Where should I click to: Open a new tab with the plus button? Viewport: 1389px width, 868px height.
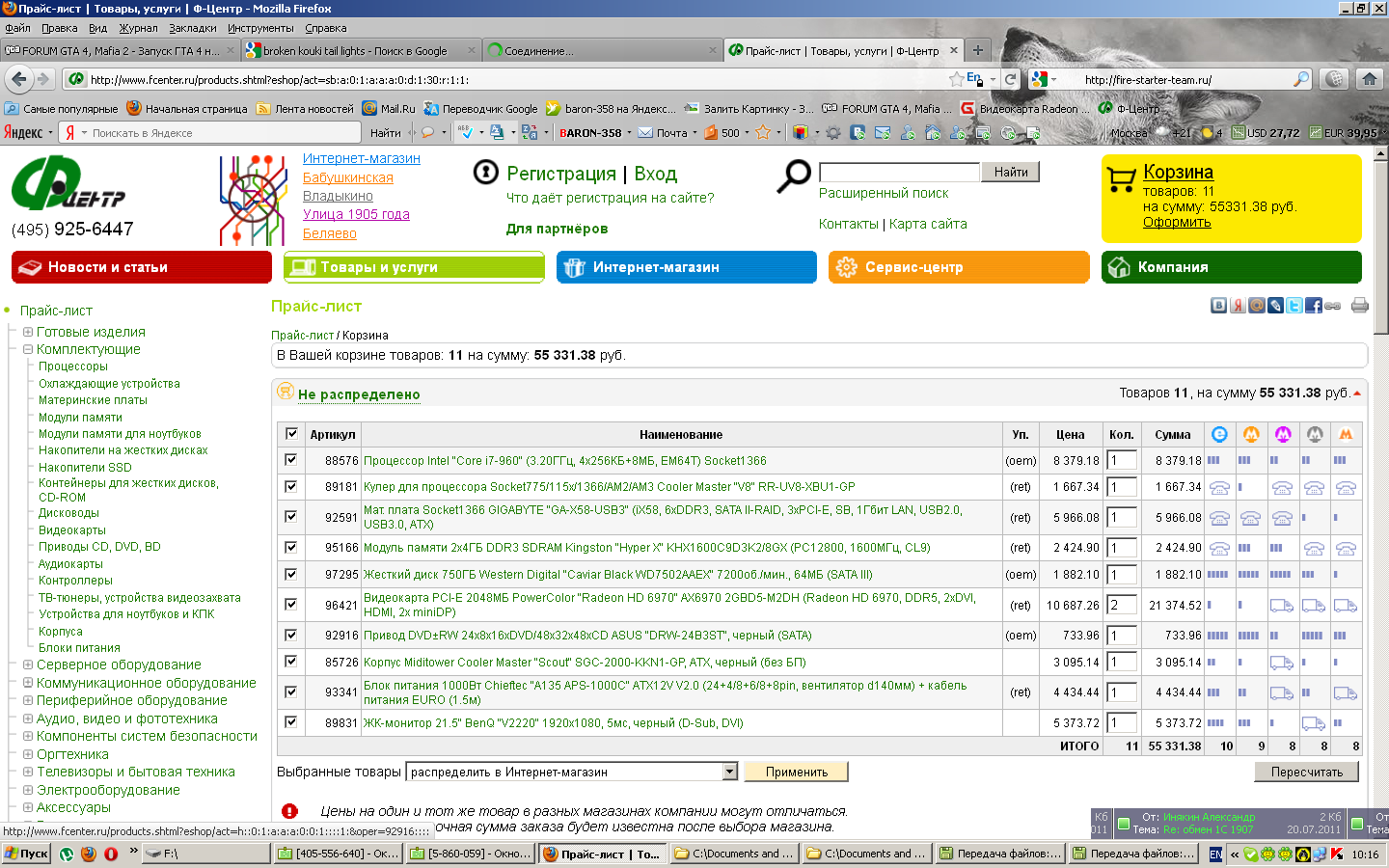click(978, 50)
